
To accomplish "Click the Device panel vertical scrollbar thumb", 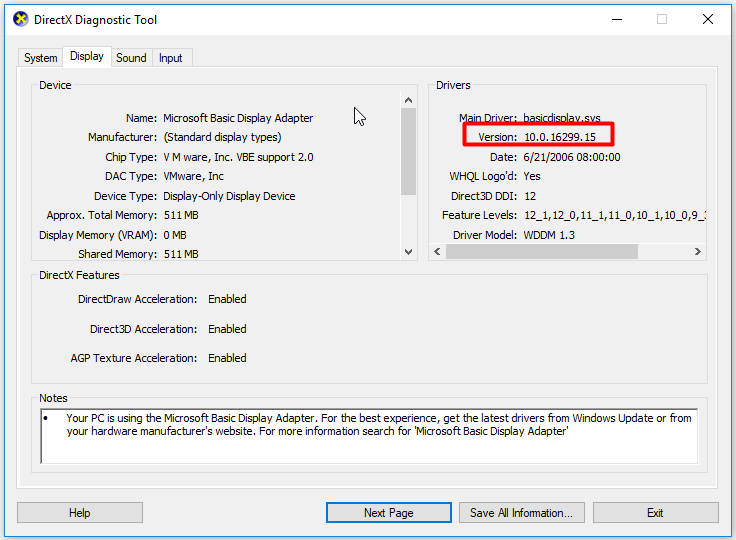I will pos(408,150).
